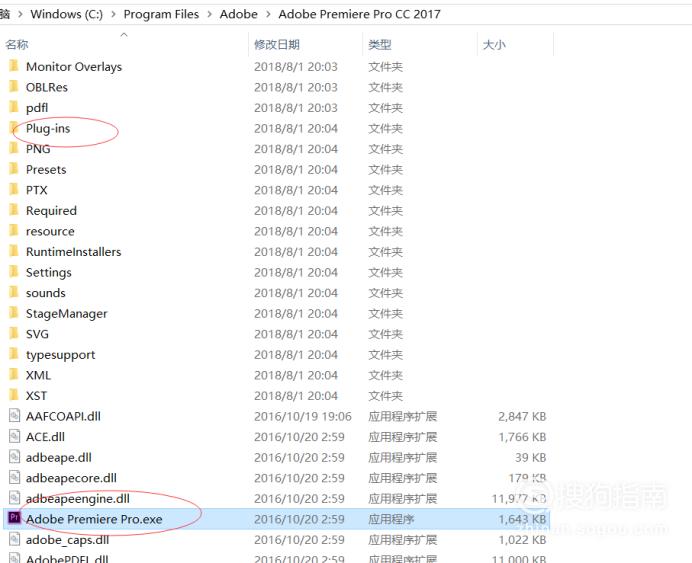Click the Settings folder icon
This screenshot has width=692, height=563.
coord(14,272)
